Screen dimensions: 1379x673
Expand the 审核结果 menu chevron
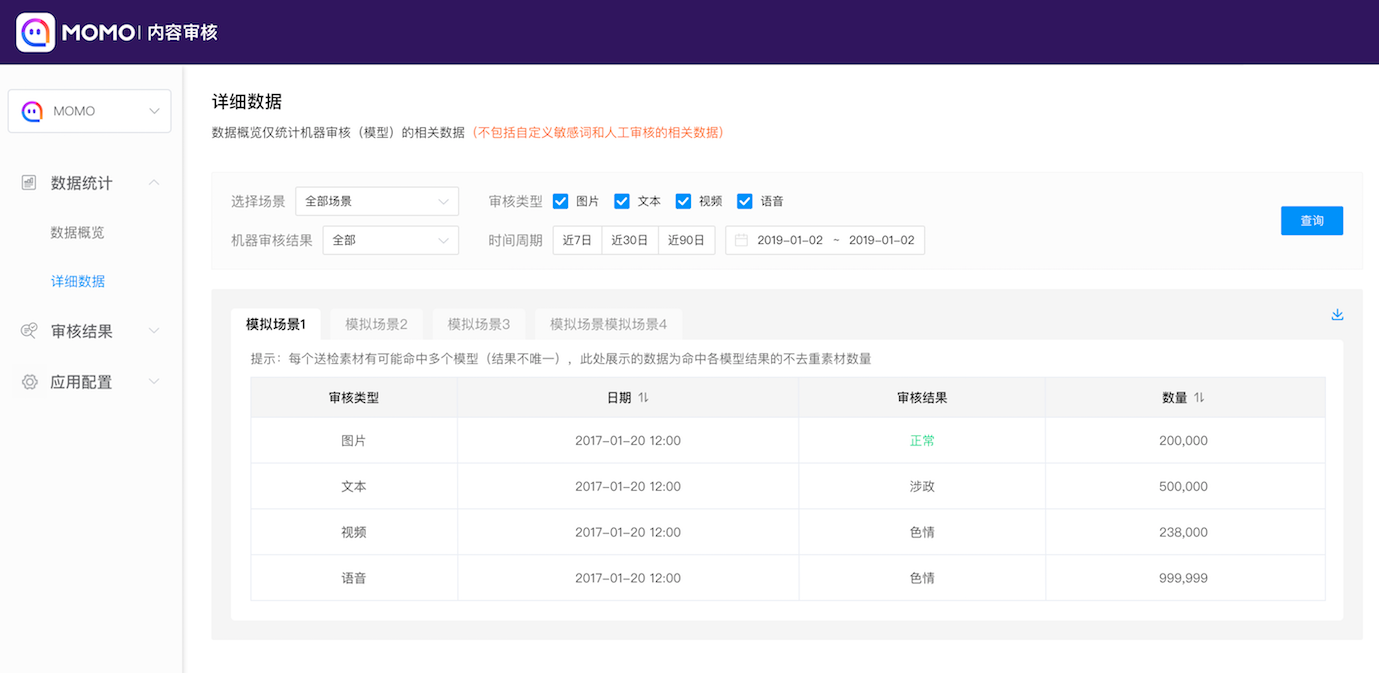154,331
